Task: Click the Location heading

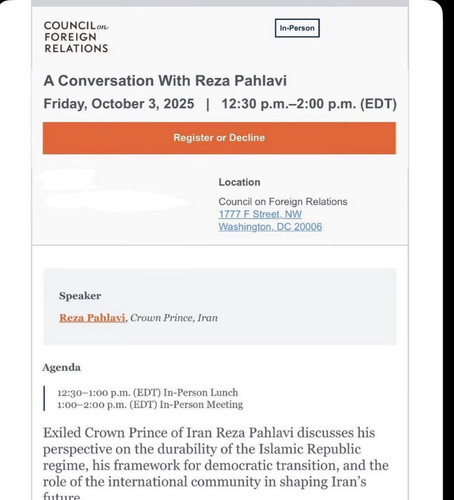Action: tap(239, 182)
